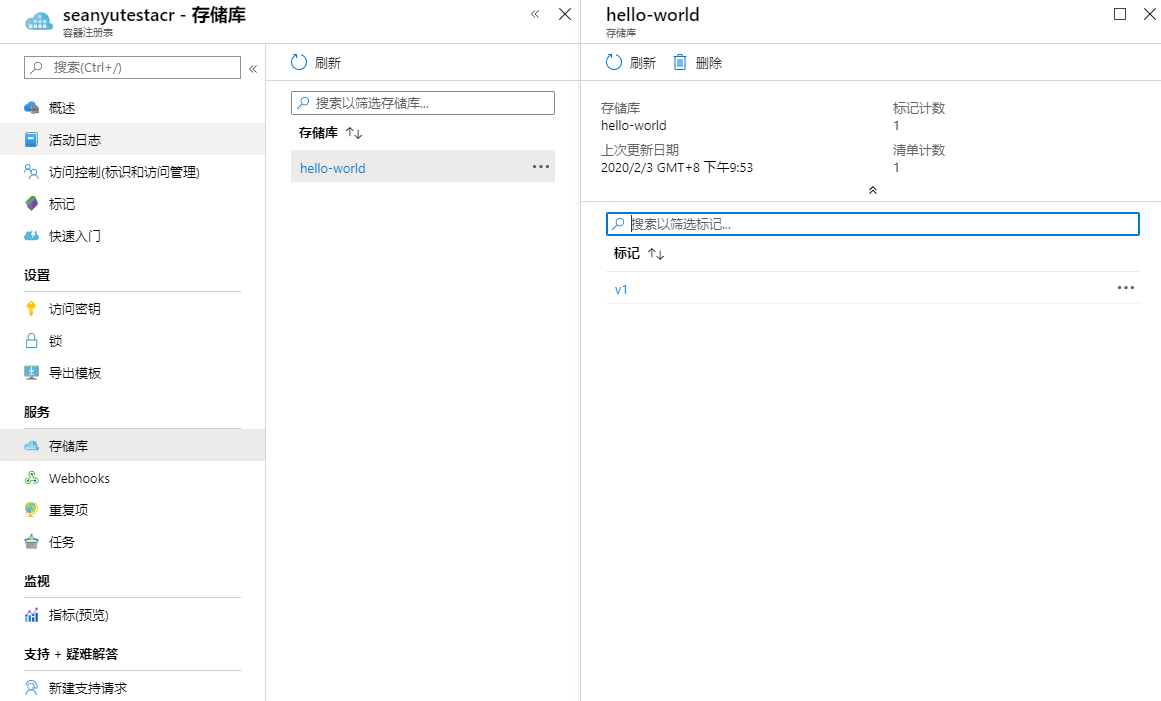Collapse the repository details section
Screen dimensions: 1161x701
click(x=873, y=190)
